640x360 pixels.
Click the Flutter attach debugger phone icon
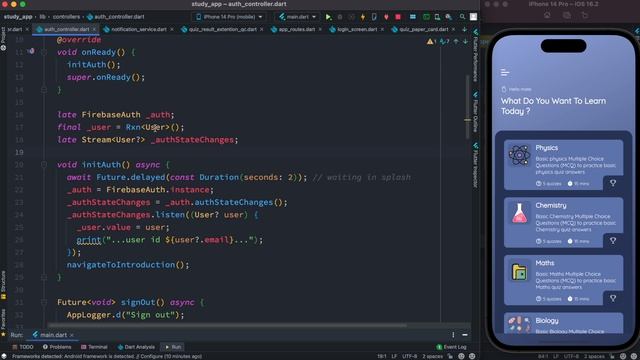coord(374,17)
